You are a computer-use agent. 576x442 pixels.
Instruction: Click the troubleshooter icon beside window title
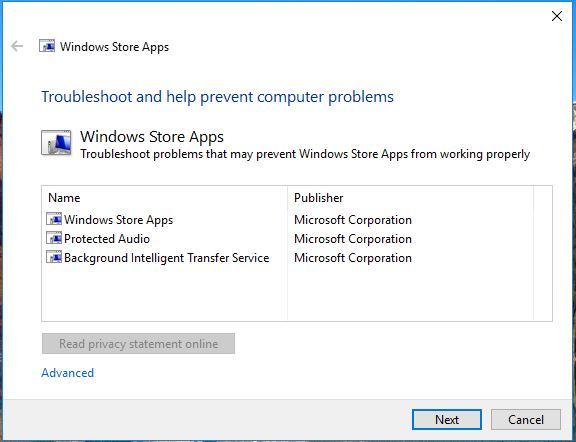47,46
